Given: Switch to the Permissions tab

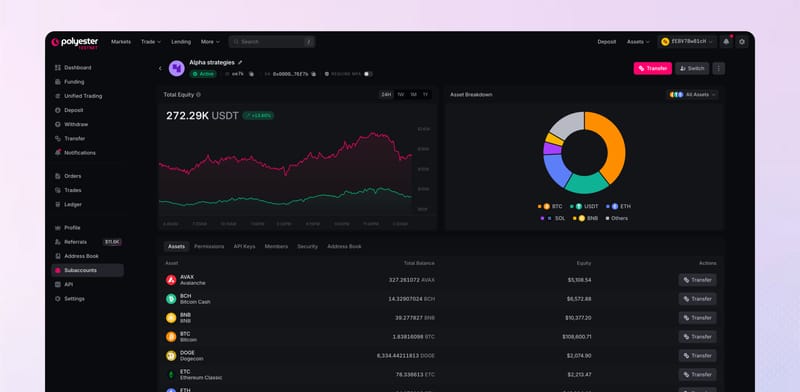Looking at the screenshot, I should pos(209,247).
